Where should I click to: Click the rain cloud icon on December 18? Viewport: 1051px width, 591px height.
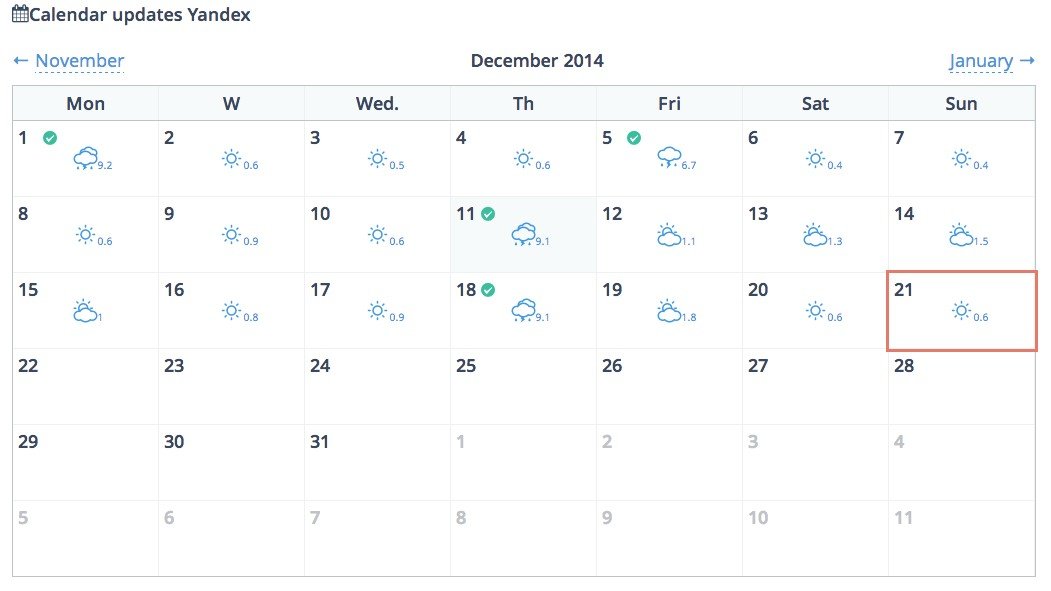pos(523,310)
